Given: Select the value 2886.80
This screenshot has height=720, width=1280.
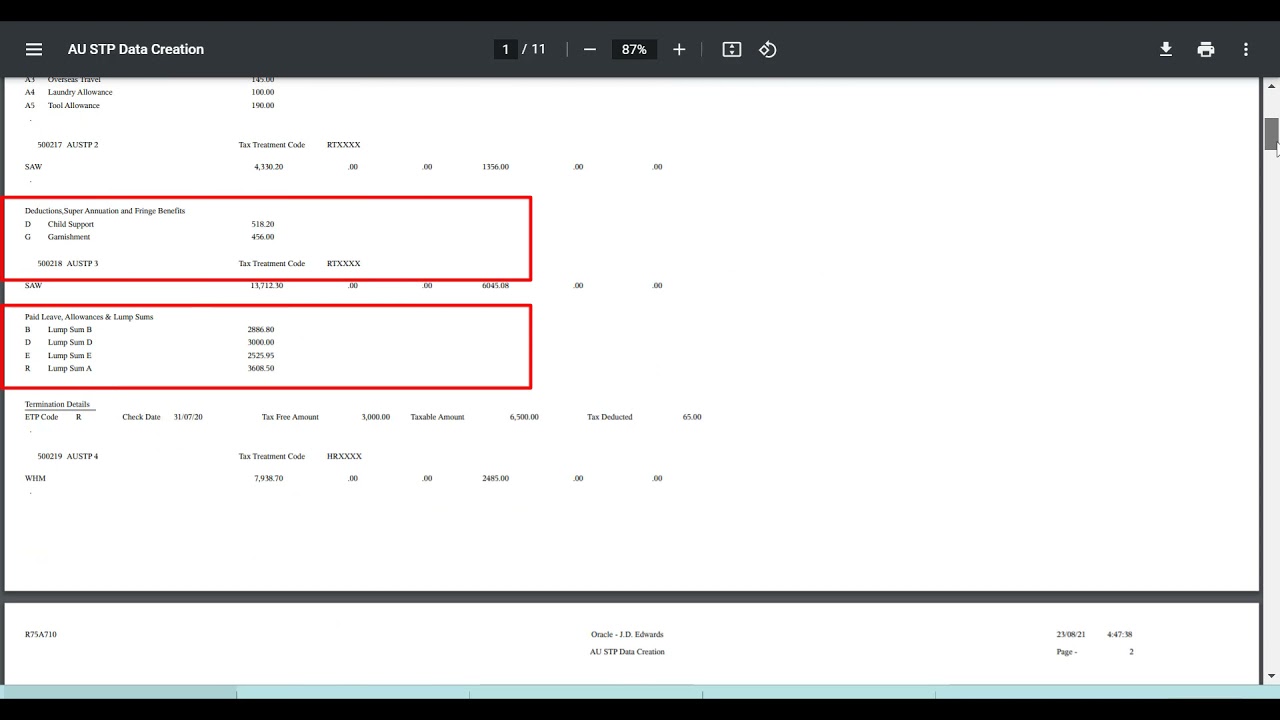Looking at the screenshot, I should click(x=261, y=329).
